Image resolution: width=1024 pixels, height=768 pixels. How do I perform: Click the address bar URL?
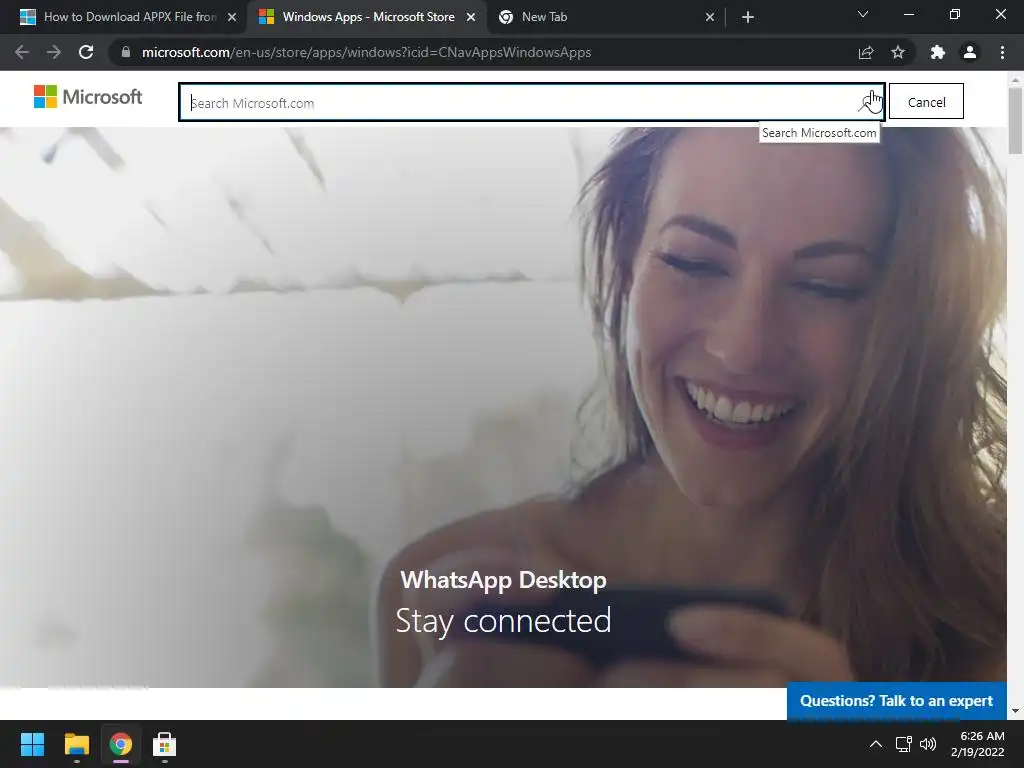coord(366,52)
